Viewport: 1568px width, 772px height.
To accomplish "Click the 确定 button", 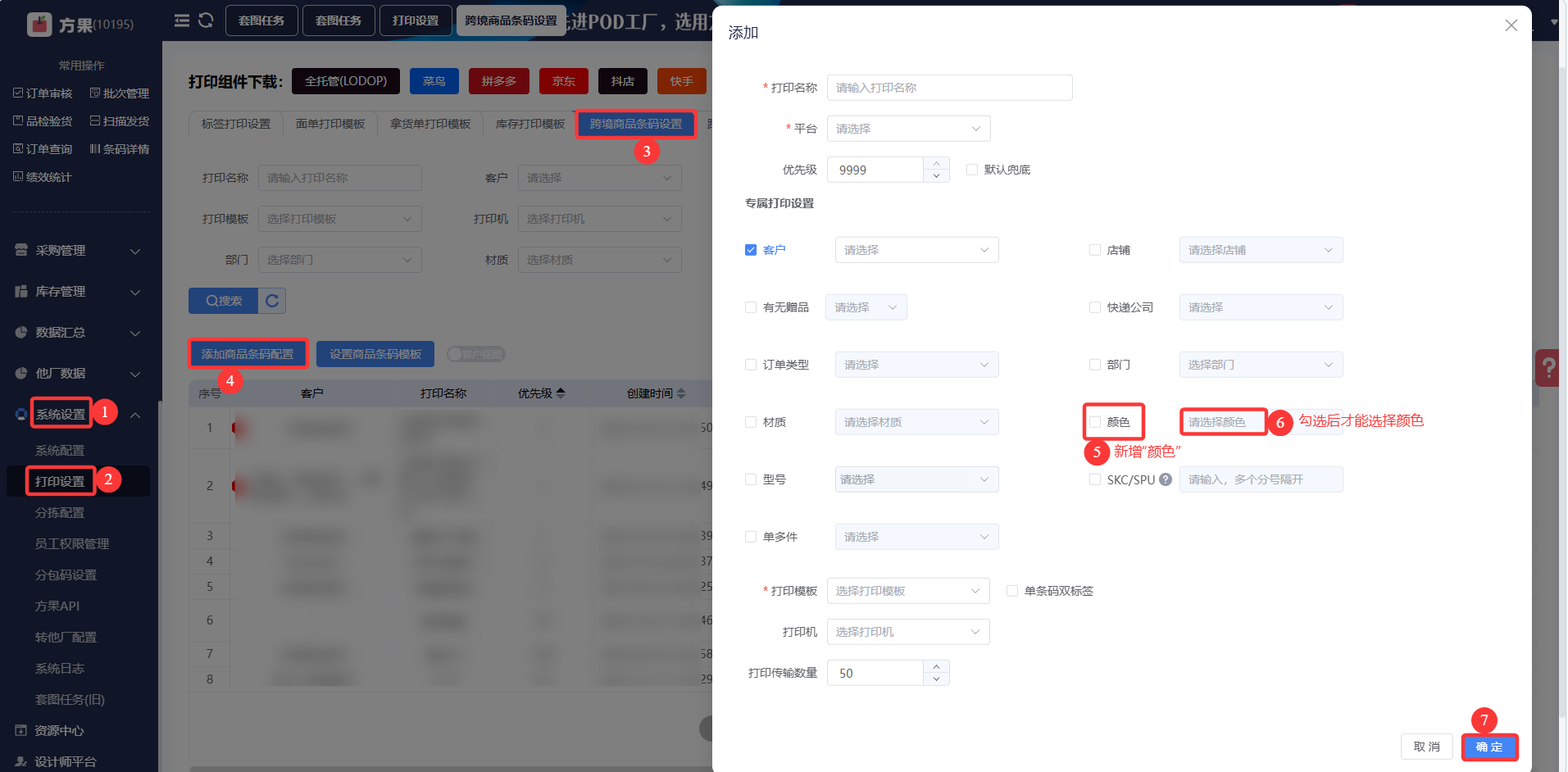I will pyautogui.click(x=1489, y=747).
